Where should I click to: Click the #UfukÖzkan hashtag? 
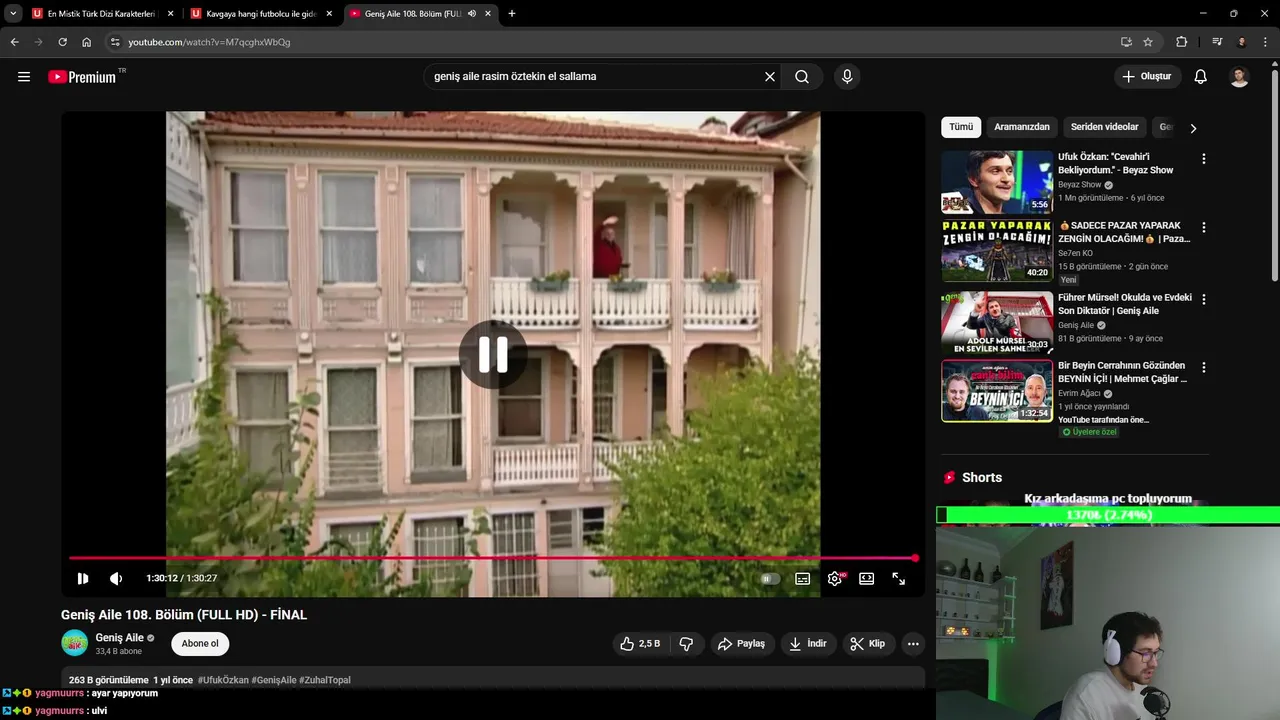tap(223, 680)
